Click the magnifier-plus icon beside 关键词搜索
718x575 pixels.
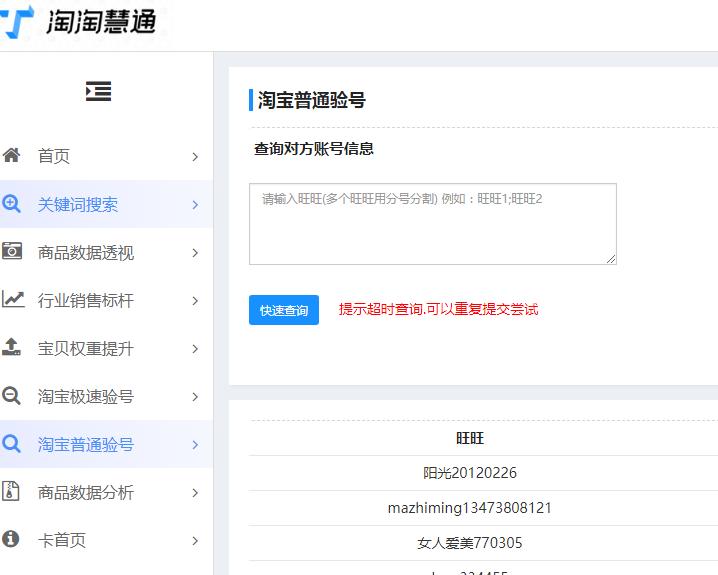(11, 203)
